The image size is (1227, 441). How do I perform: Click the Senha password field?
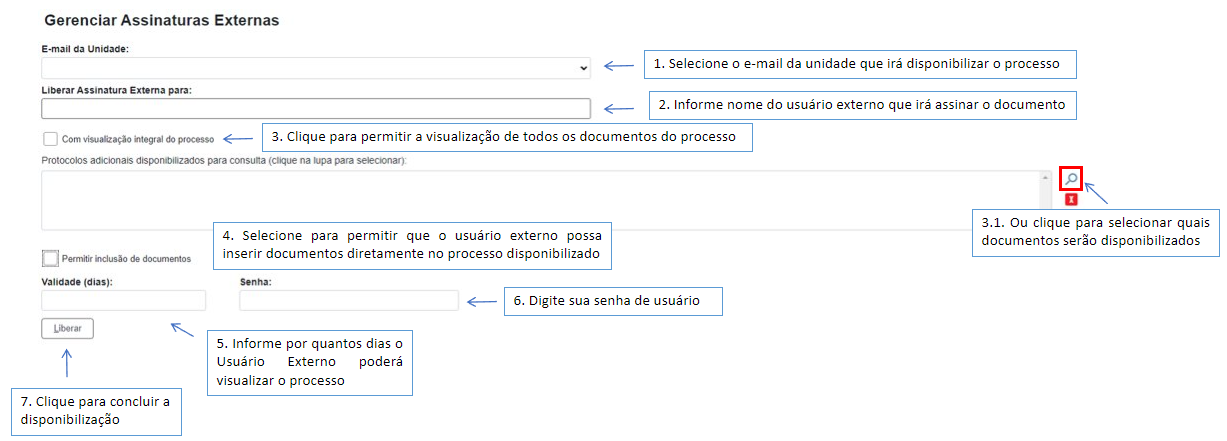348,300
